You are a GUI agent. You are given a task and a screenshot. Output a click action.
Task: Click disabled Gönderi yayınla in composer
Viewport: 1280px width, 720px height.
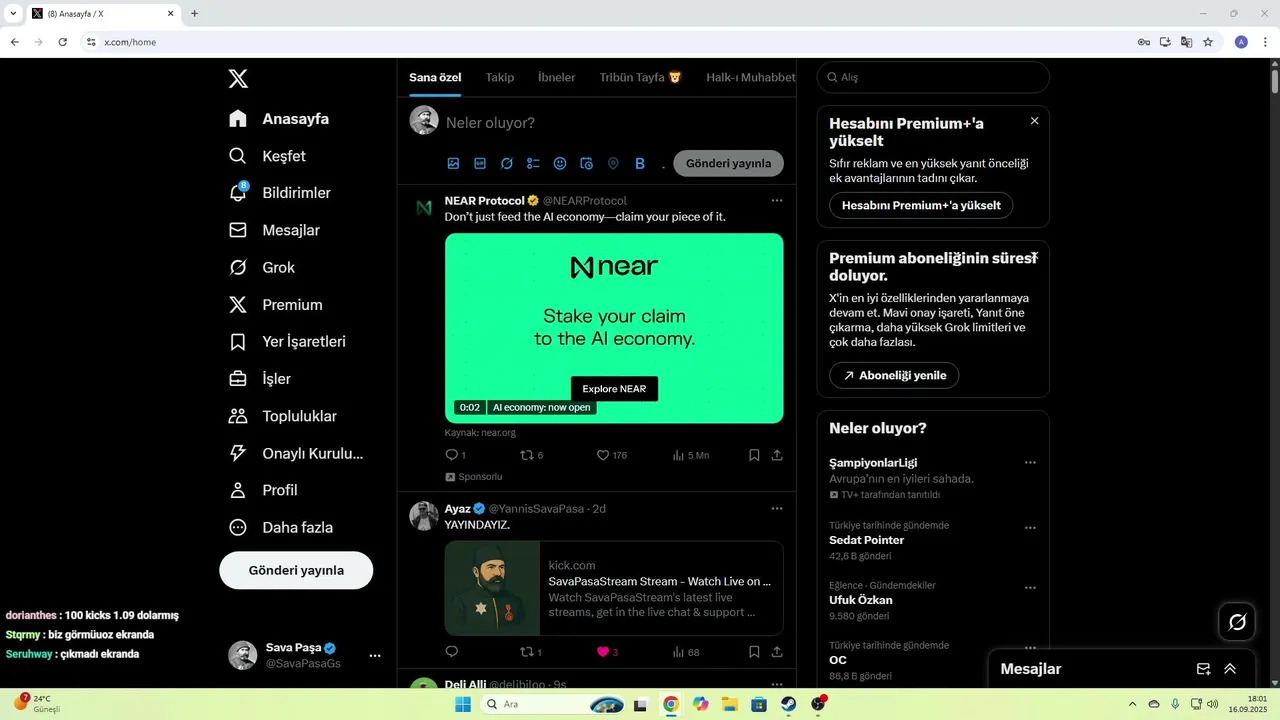[x=729, y=163]
